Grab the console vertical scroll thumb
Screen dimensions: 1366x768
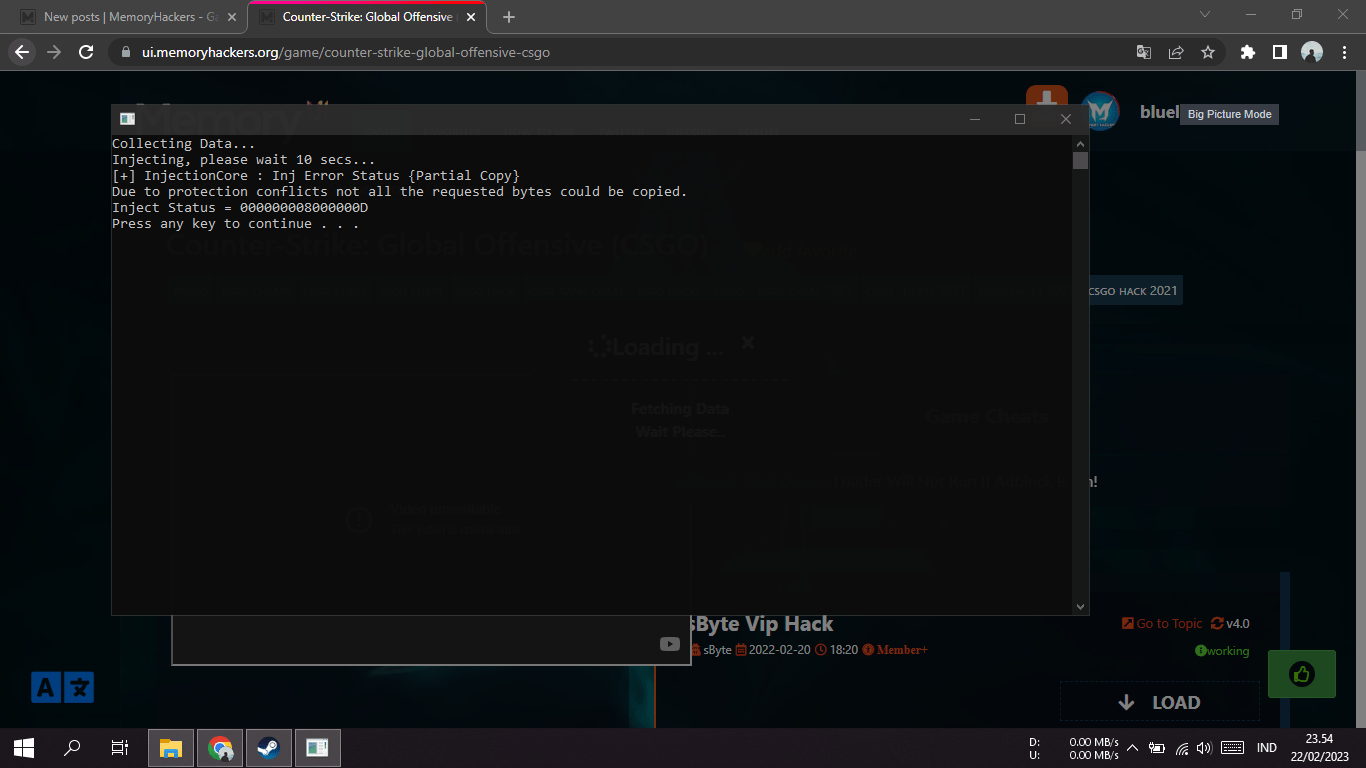coord(1080,160)
